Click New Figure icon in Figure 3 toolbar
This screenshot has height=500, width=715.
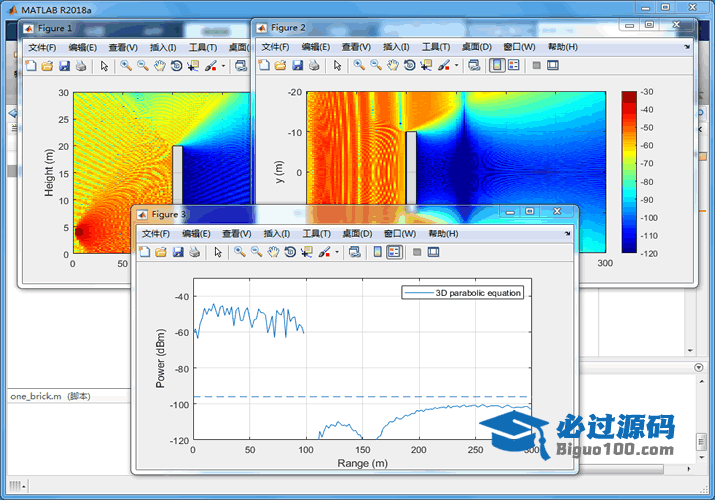[x=145, y=252]
